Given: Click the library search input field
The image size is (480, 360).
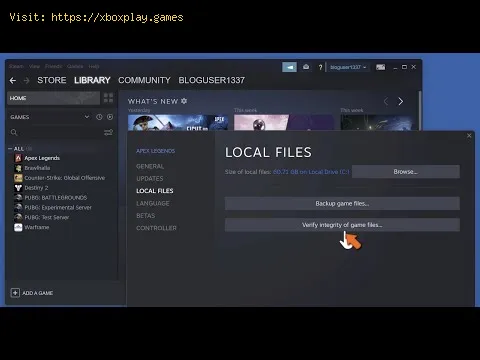Looking at the screenshot, I should 60,132.
